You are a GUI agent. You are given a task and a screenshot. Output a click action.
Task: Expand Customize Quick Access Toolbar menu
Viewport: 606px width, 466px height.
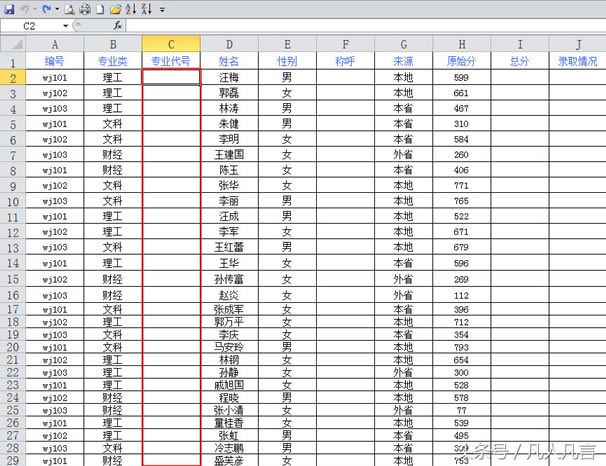162,10
